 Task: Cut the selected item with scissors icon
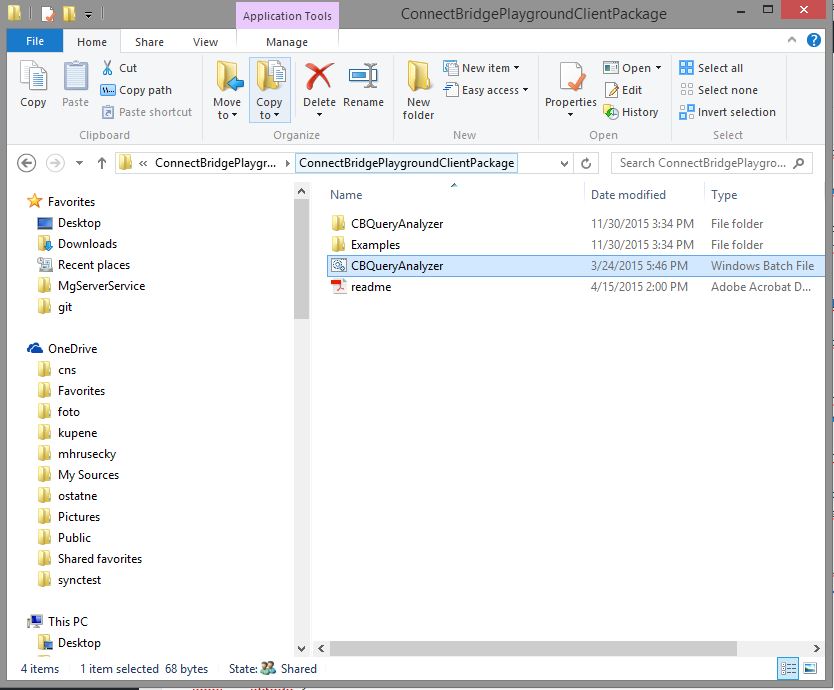[x=119, y=68]
